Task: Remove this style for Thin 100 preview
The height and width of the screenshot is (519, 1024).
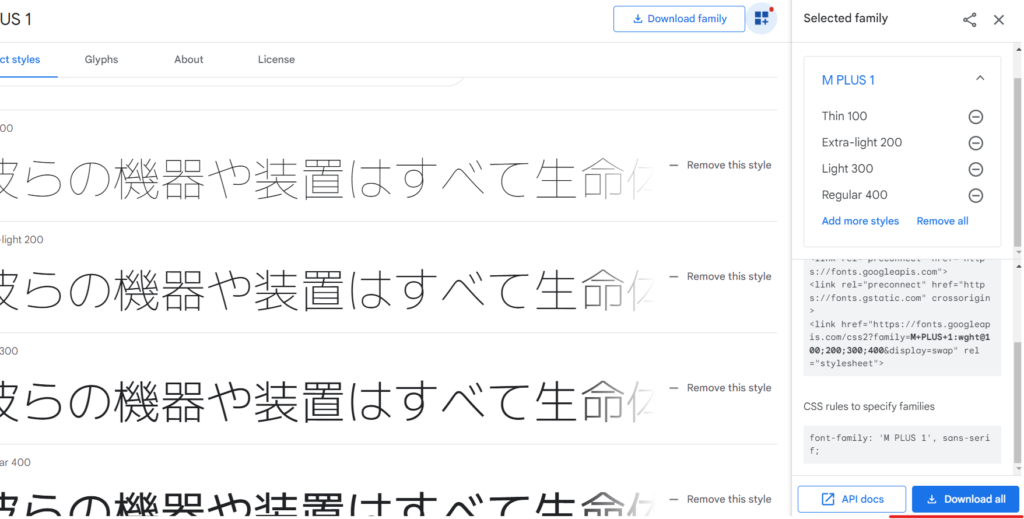Action: tap(720, 165)
